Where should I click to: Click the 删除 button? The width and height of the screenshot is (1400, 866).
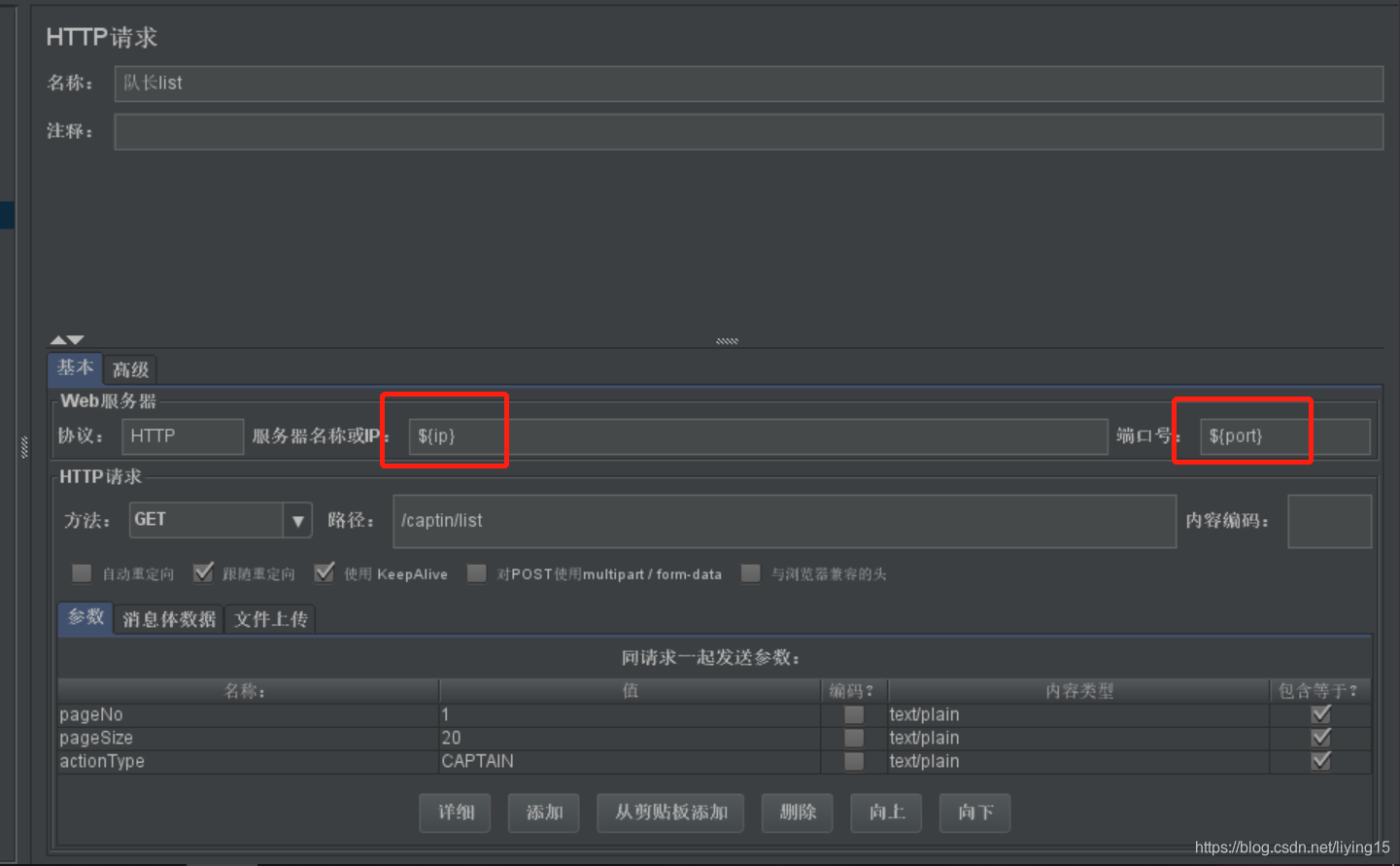point(798,813)
